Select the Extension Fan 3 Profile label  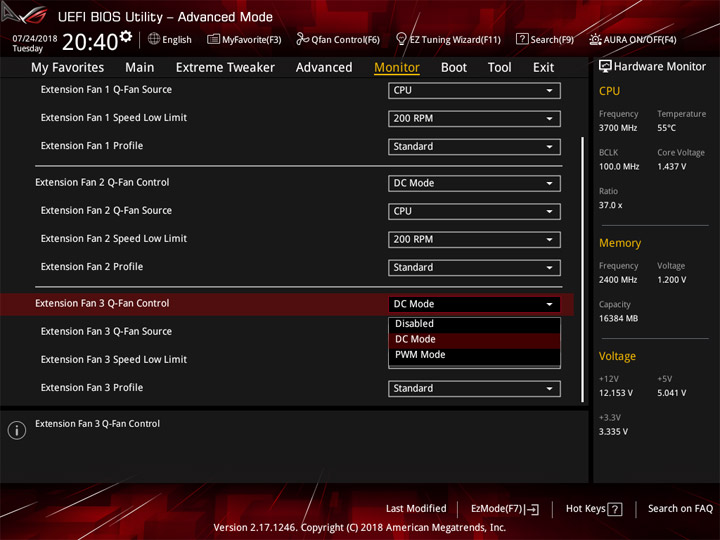point(92,388)
